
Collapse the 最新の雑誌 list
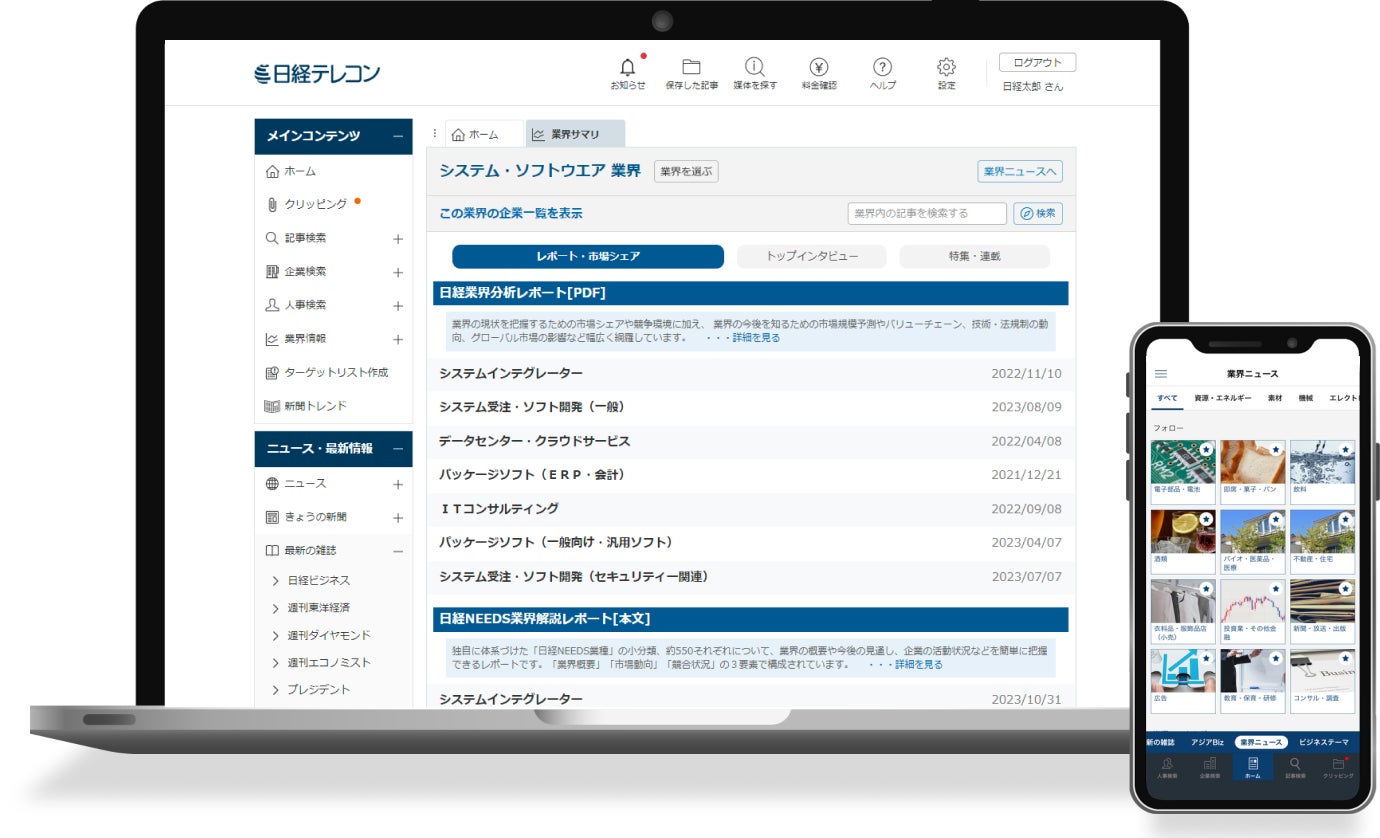click(x=398, y=551)
